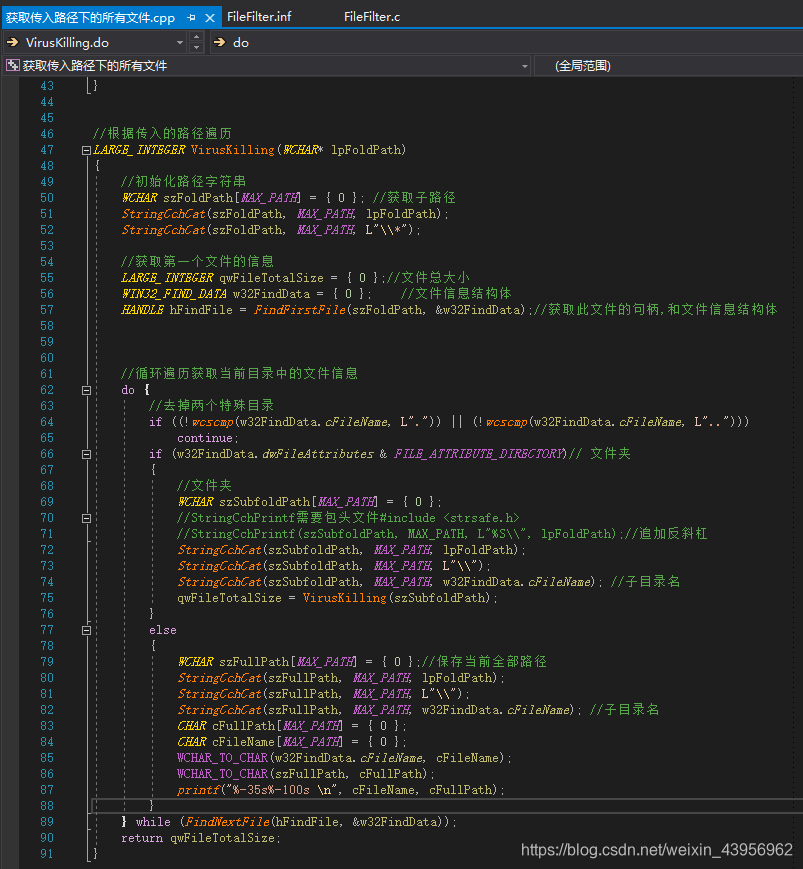The image size is (803, 869).
Task: Select the 获取传入路径下的所有文件.cpp tab
Action: click(90, 18)
